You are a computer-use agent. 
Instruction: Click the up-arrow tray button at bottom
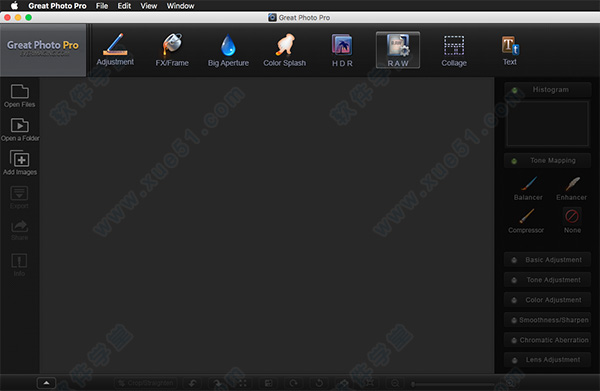(46, 383)
